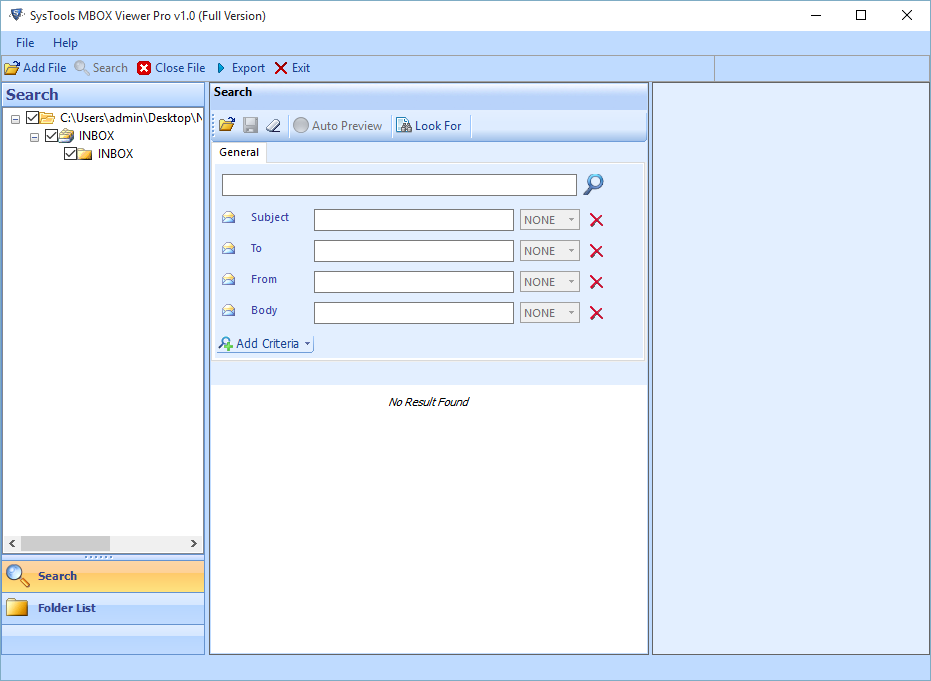Click the save criteria floppy disk icon
Image resolution: width=931 pixels, height=681 pixels.
click(x=251, y=125)
